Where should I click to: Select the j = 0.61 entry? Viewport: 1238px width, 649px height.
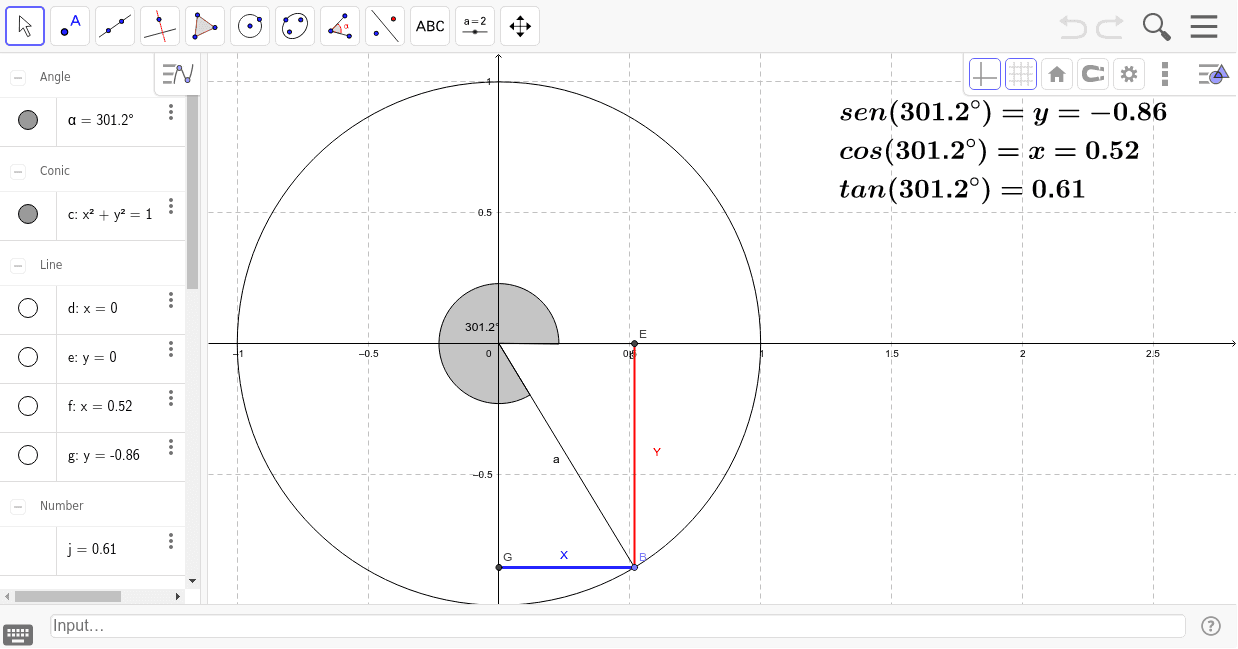pos(92,549)
